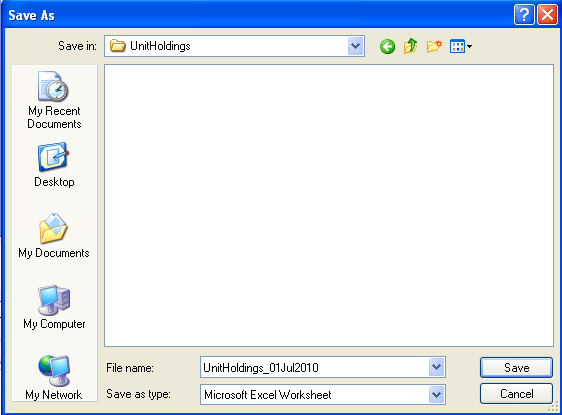This screenshot has height=415, width=562.
Task: Click the Save button
Action: point(516,367)
